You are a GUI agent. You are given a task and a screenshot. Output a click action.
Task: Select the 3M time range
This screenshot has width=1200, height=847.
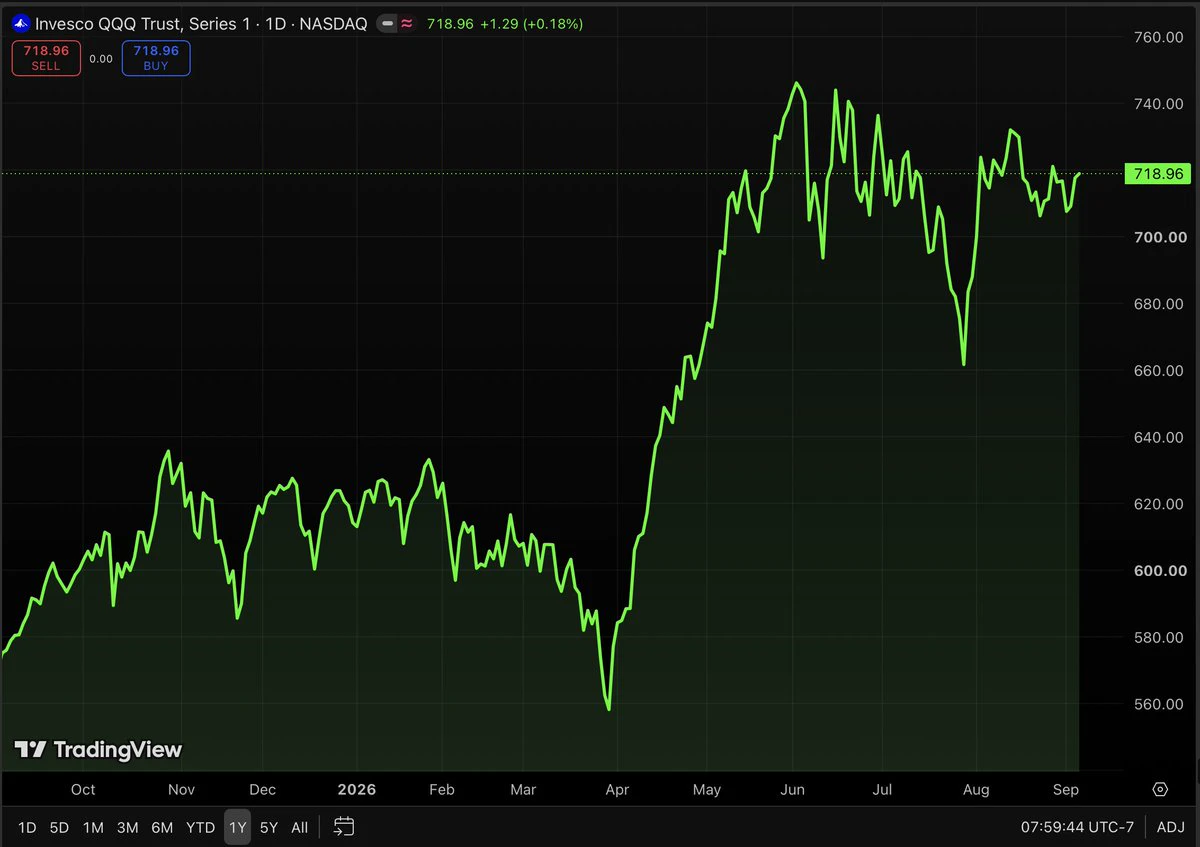[x=127, y=827]
